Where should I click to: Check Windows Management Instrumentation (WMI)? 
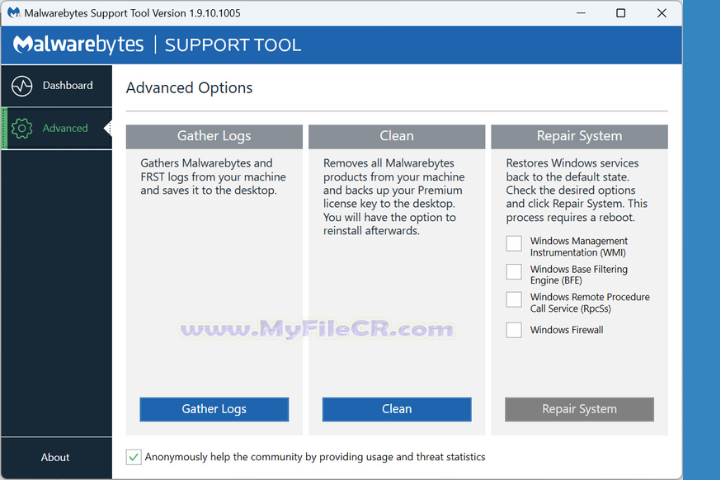pyautogui.click(x=514, y=243)
